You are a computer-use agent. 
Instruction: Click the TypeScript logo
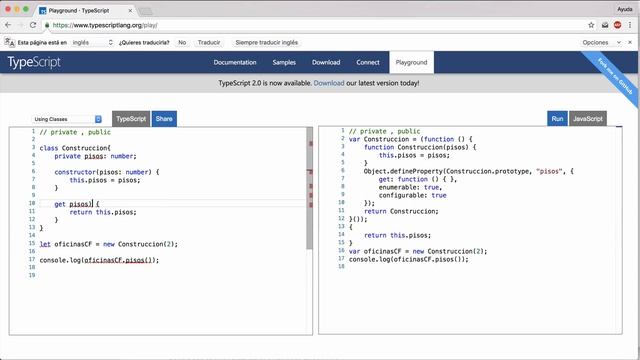point(34,62)
